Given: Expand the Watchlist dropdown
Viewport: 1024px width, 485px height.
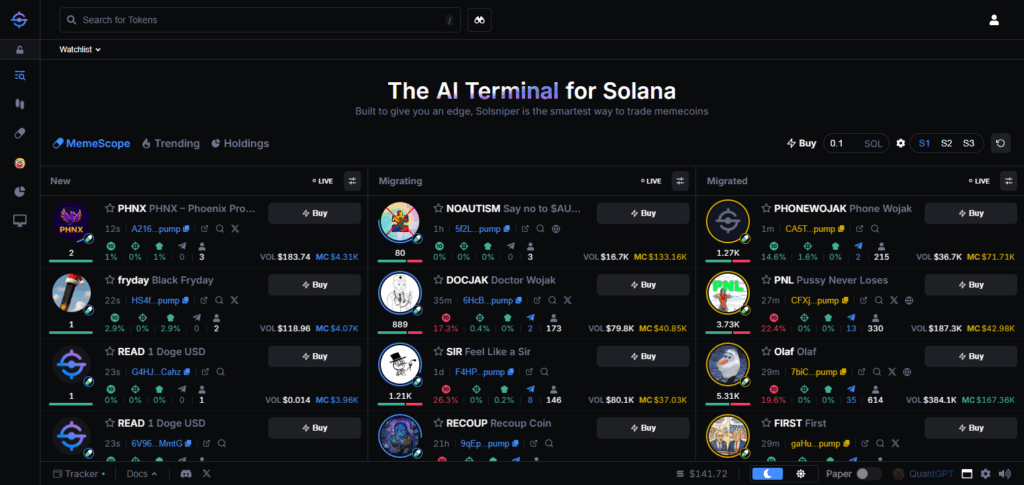Looking at the screenshot, I should 80,49.
